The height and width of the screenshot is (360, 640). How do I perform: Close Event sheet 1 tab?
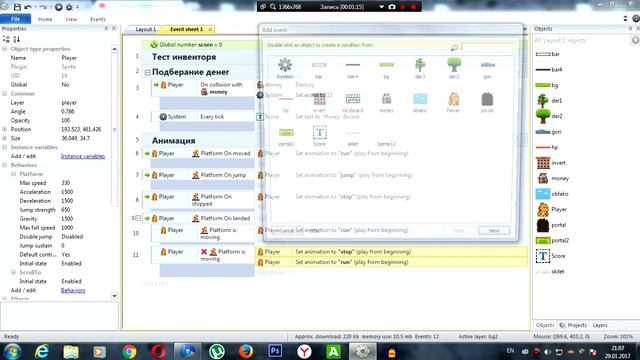[x=211, y=29]
